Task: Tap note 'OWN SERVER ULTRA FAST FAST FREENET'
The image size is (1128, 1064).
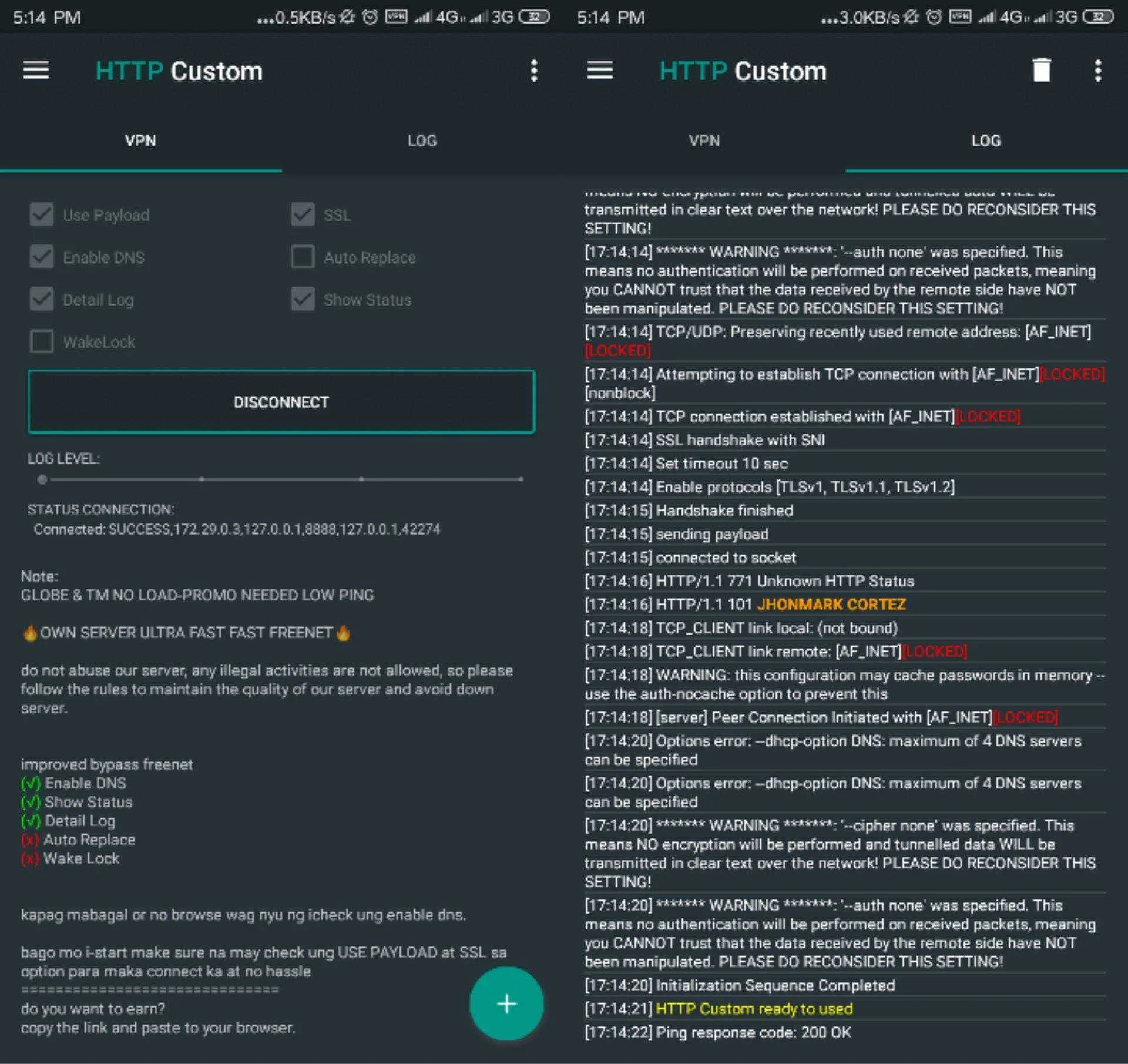Action: 186,633
